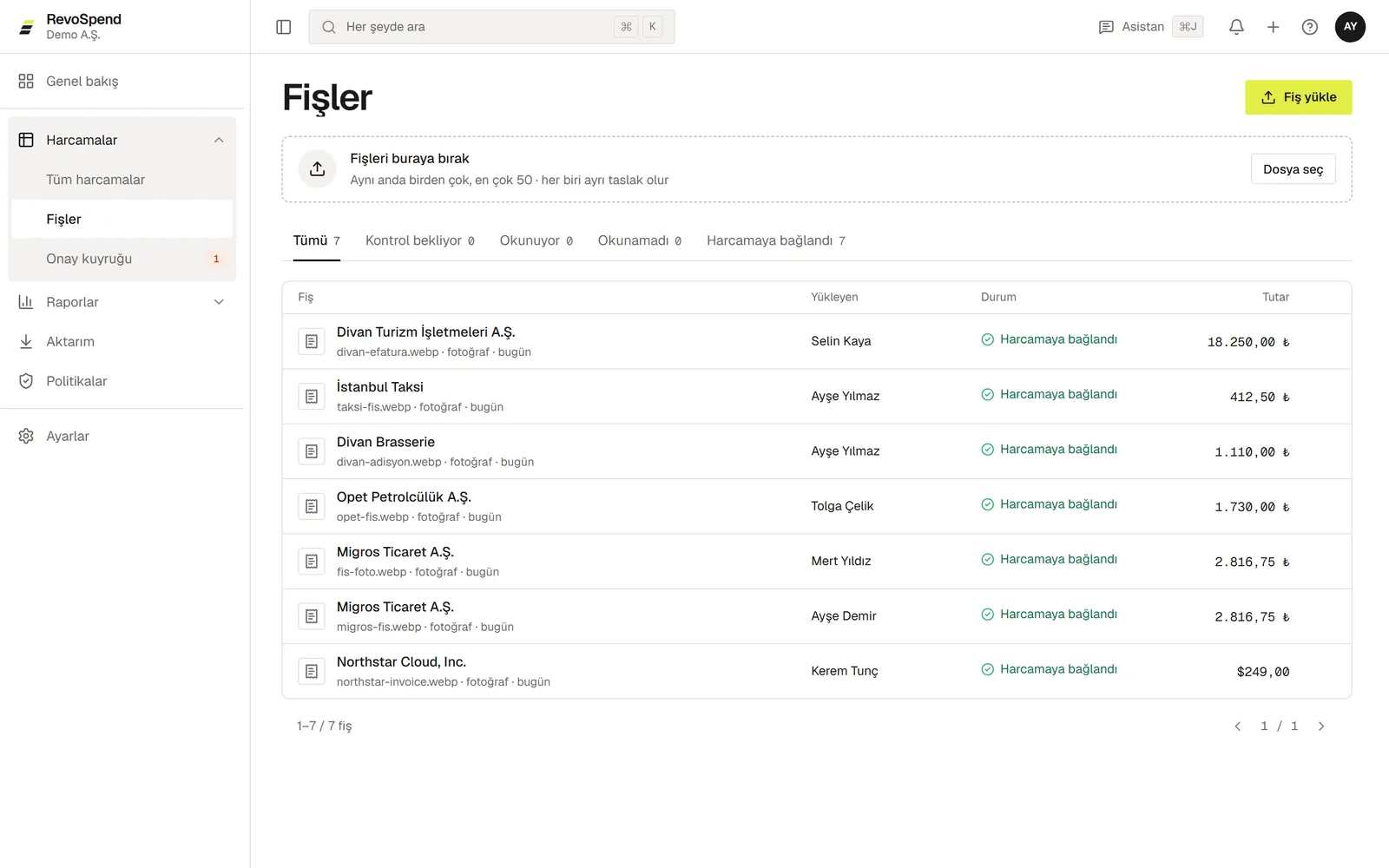Image resolution: width=1389 pixels, height=868 pixels.
Task: Go to the previous page arrow
Action: coord(1238,727)
